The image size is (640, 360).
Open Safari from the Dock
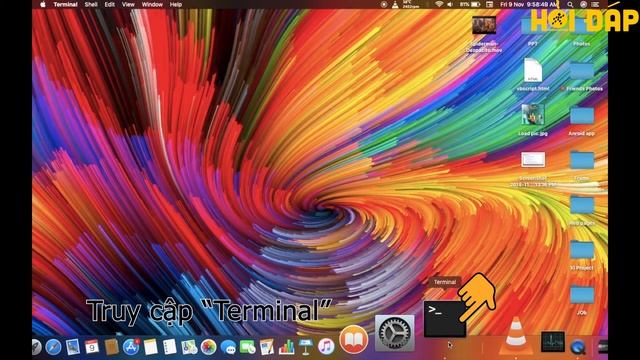coord(53,347)
